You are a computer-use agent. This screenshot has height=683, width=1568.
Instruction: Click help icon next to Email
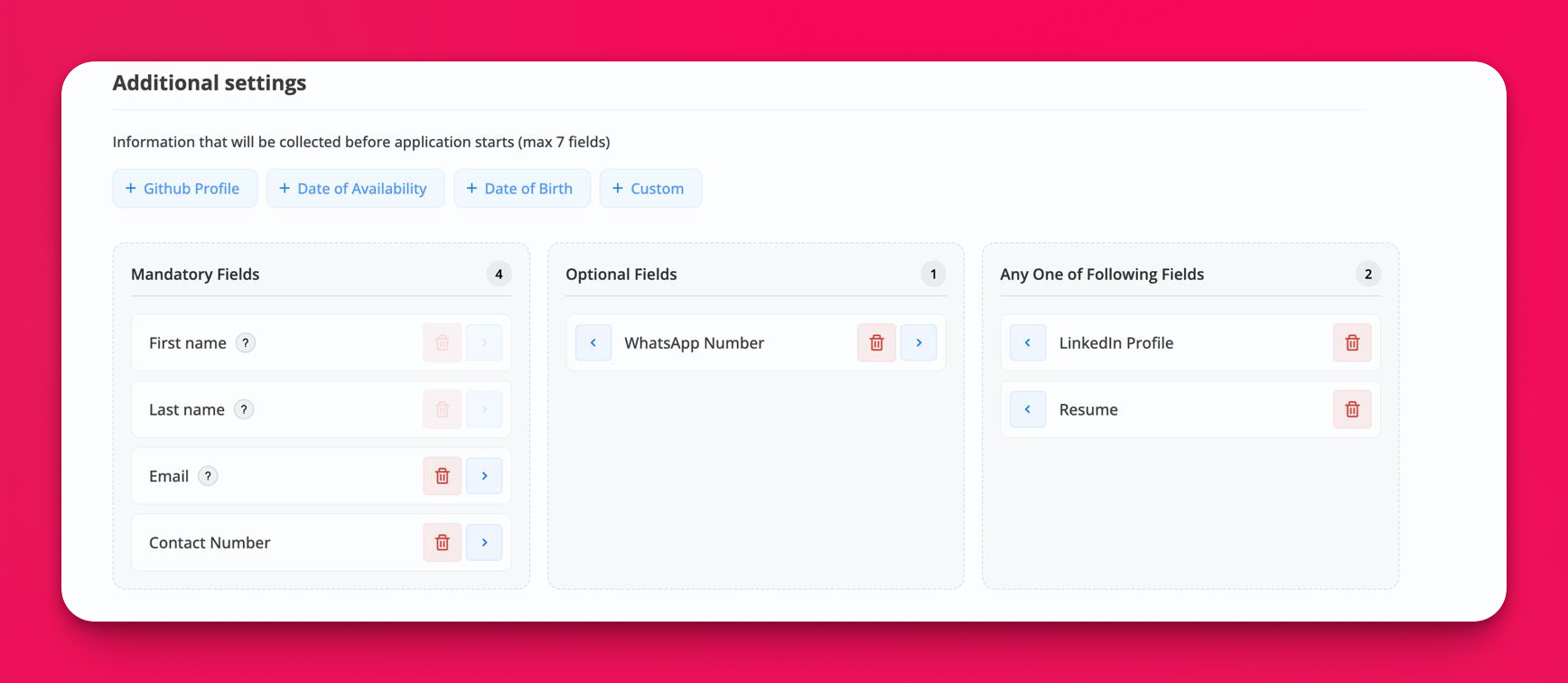coord(208,476)
